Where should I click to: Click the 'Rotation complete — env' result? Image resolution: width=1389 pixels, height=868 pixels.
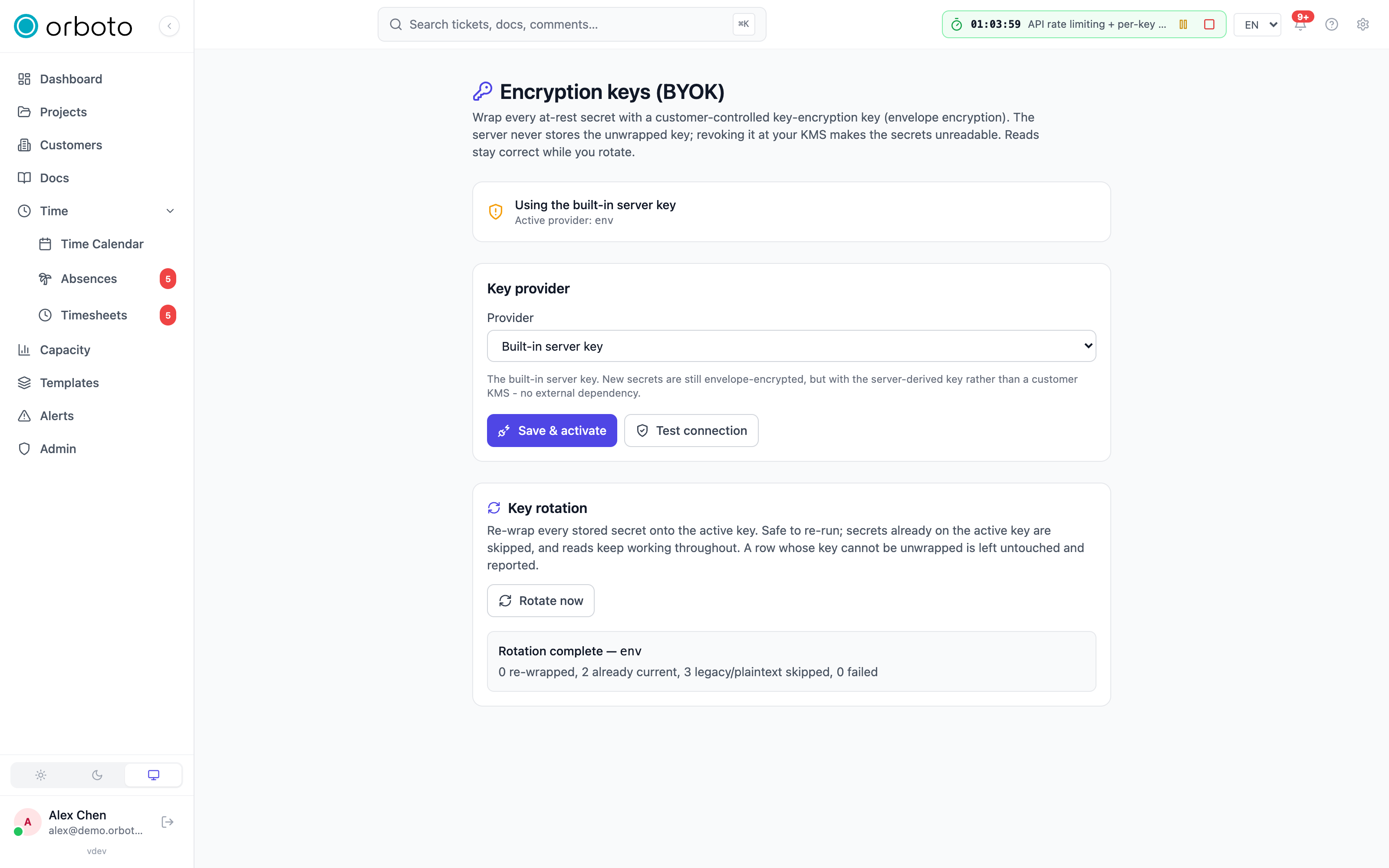791,661
